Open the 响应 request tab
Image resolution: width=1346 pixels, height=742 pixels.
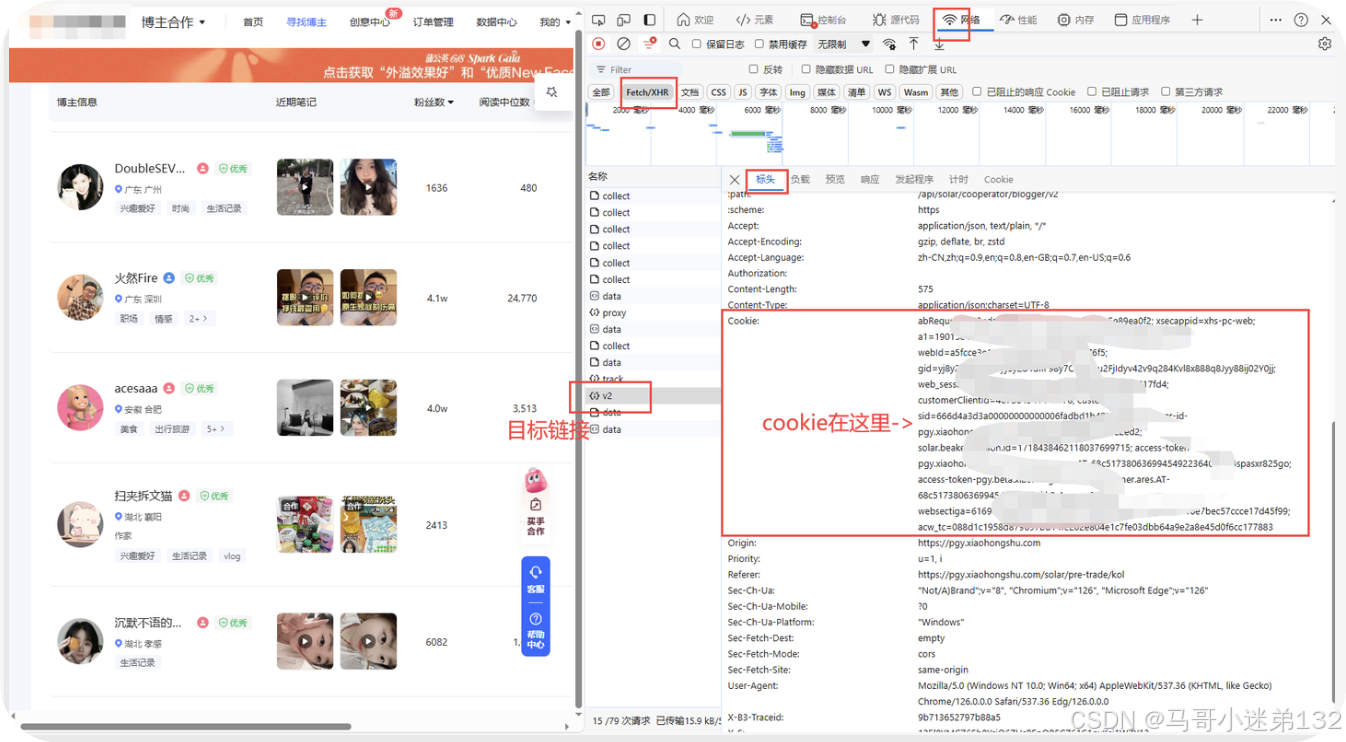click(x=870, y=180)
